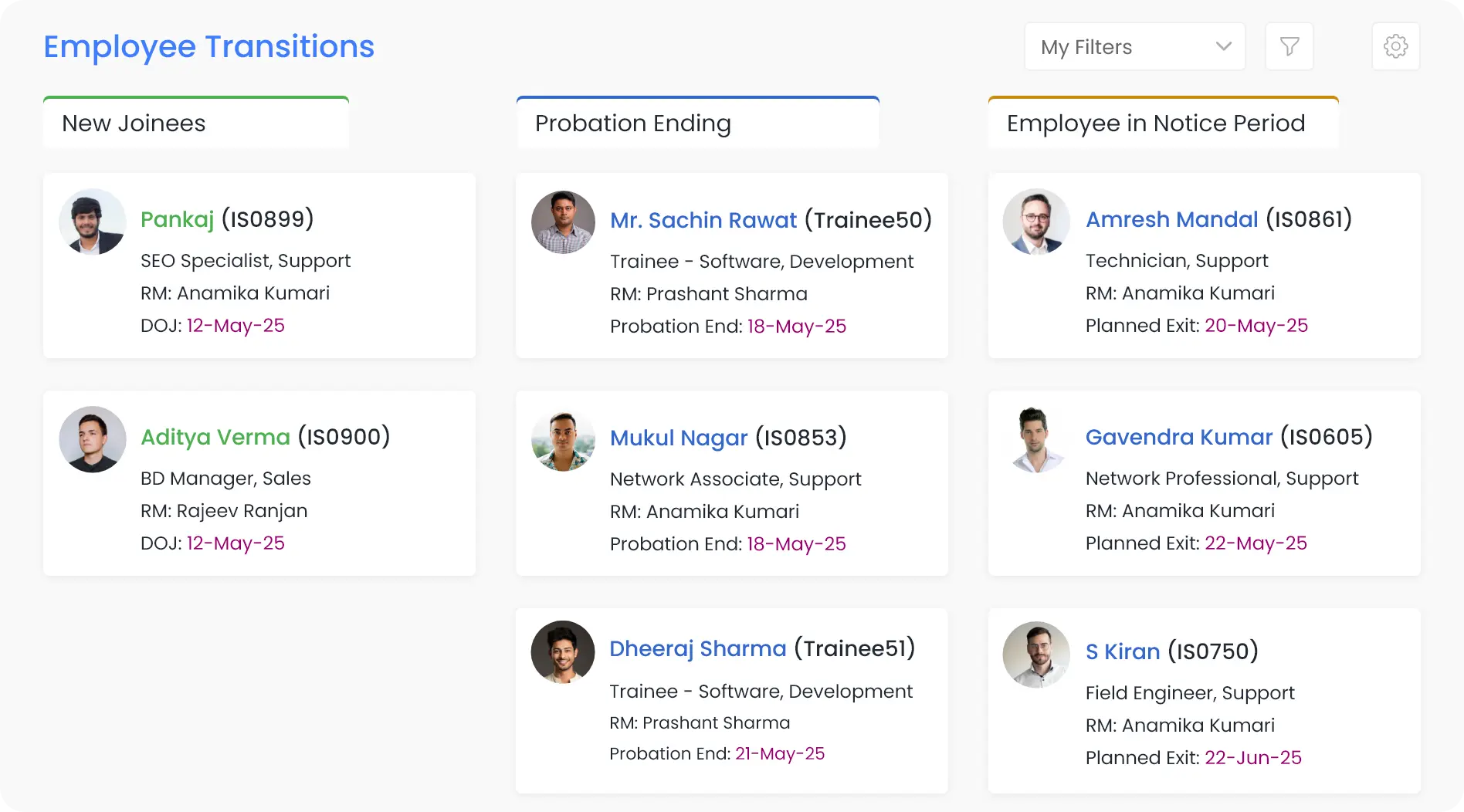Click the filter funnel icon

1289,47
